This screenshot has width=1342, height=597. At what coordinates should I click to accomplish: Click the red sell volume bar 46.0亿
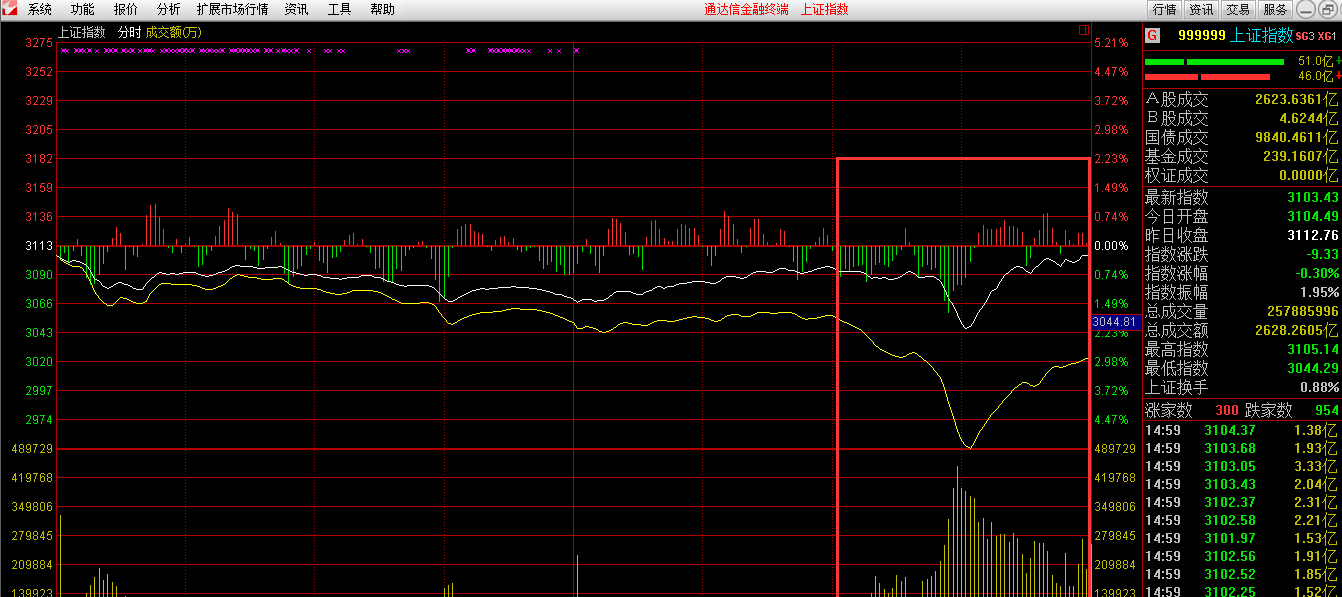point(1207,77)
